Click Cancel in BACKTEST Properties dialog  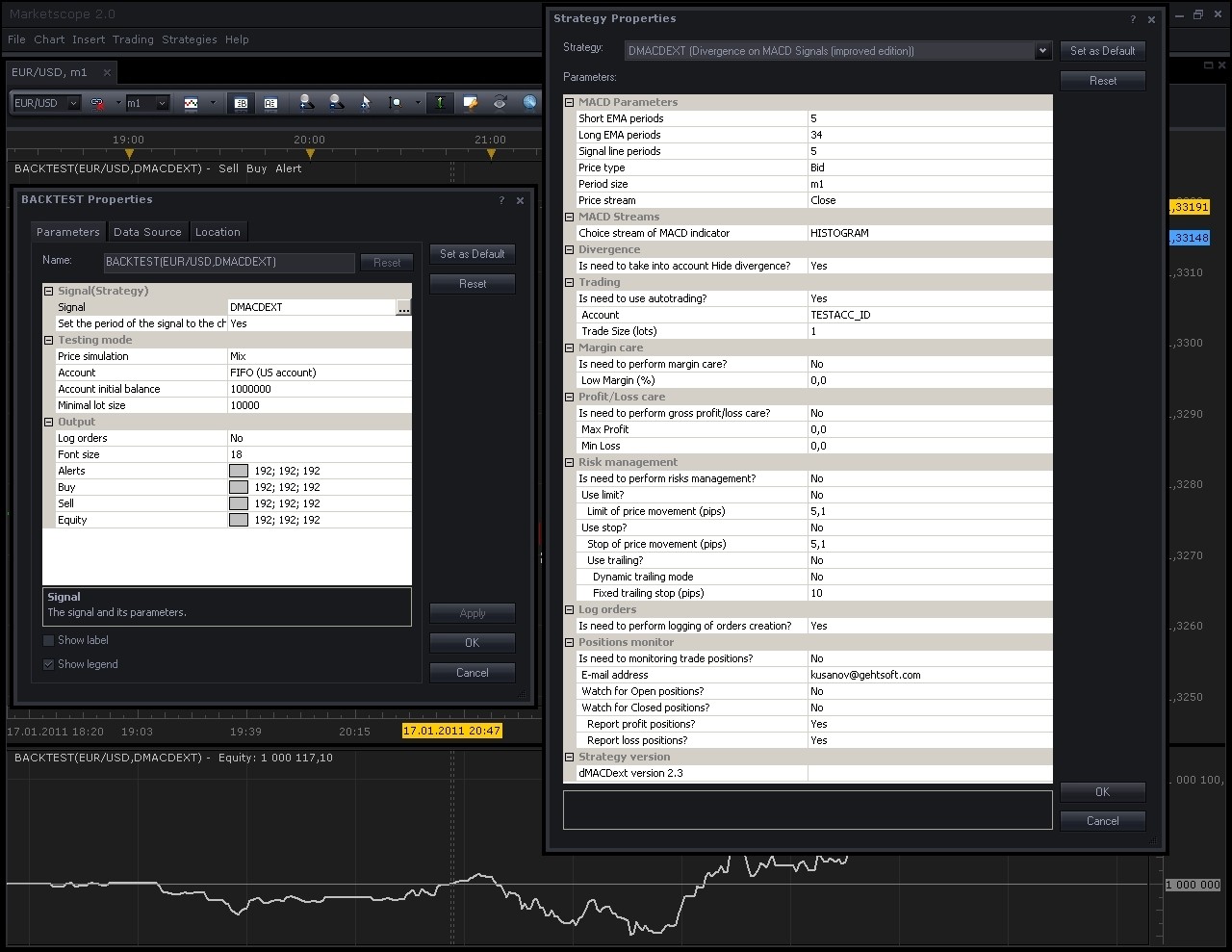(x=473, y=673)
